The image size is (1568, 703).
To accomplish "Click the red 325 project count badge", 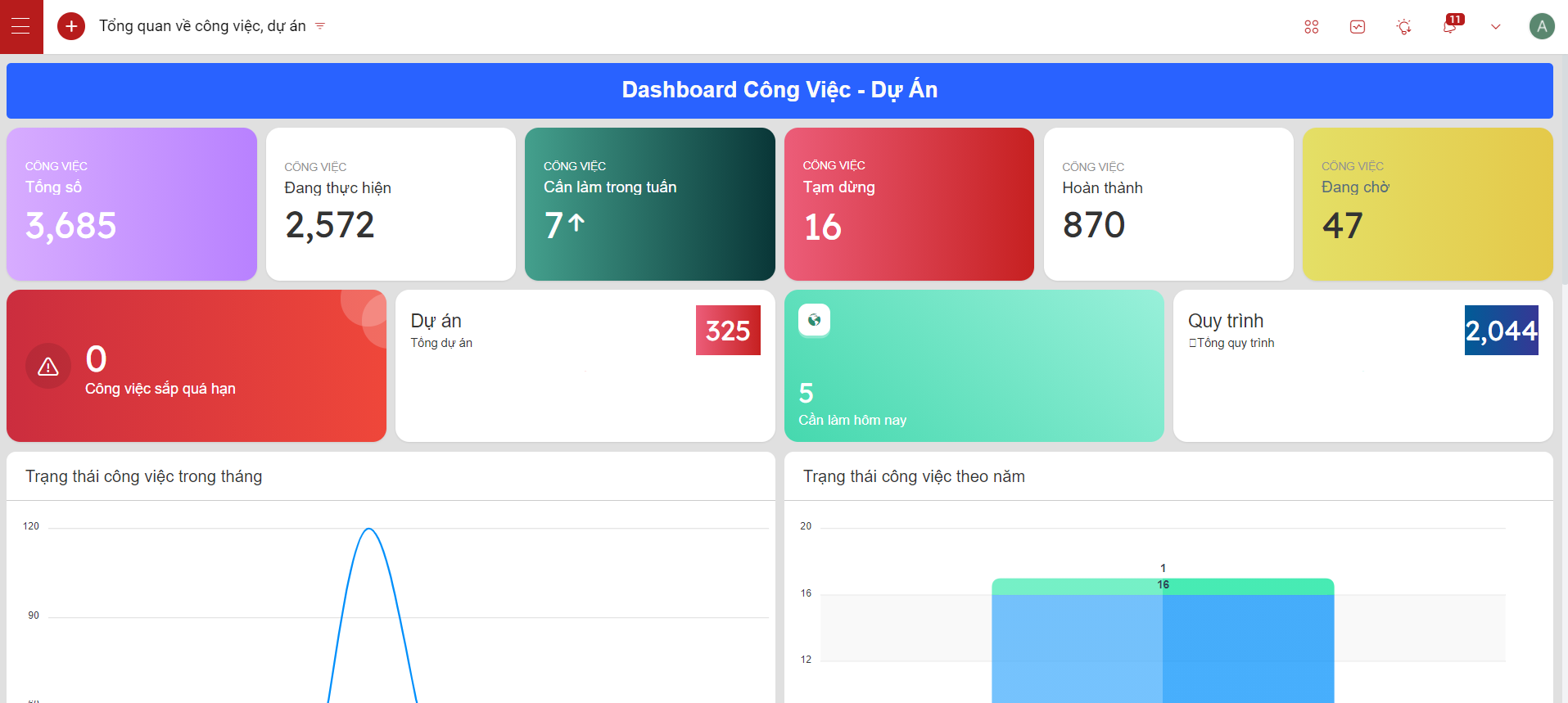I will pos(728,331).
